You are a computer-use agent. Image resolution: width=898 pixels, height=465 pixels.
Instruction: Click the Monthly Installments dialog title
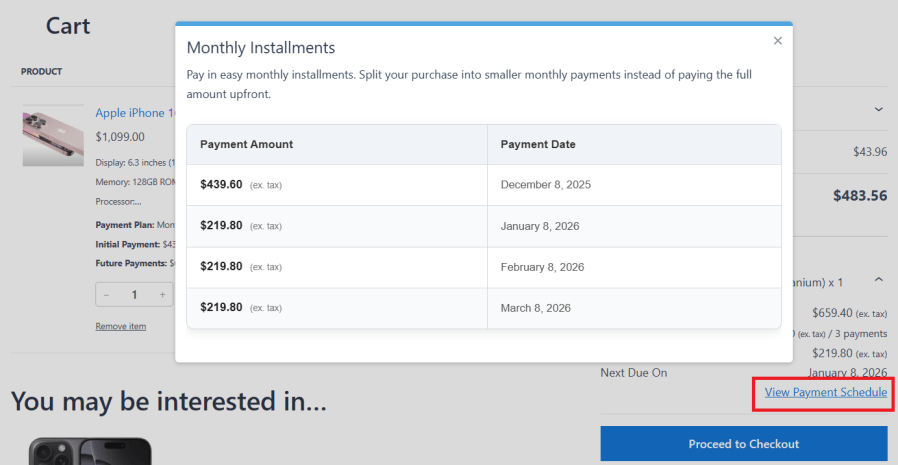pos(261,48)
